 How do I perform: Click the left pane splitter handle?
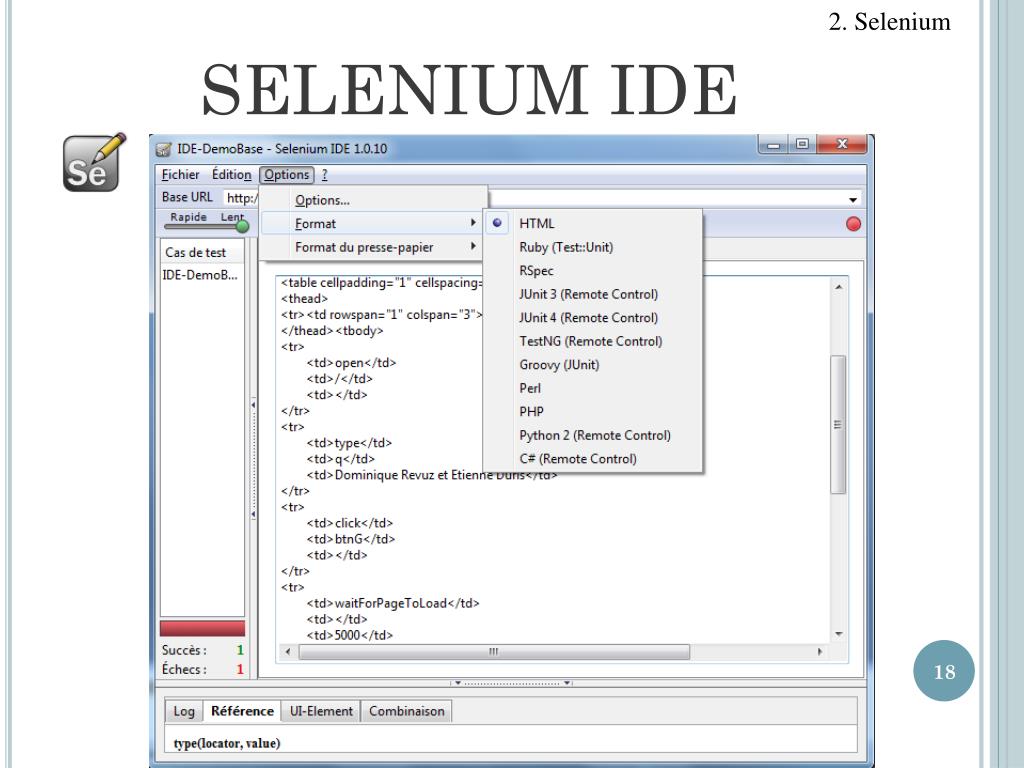(253, 460)
